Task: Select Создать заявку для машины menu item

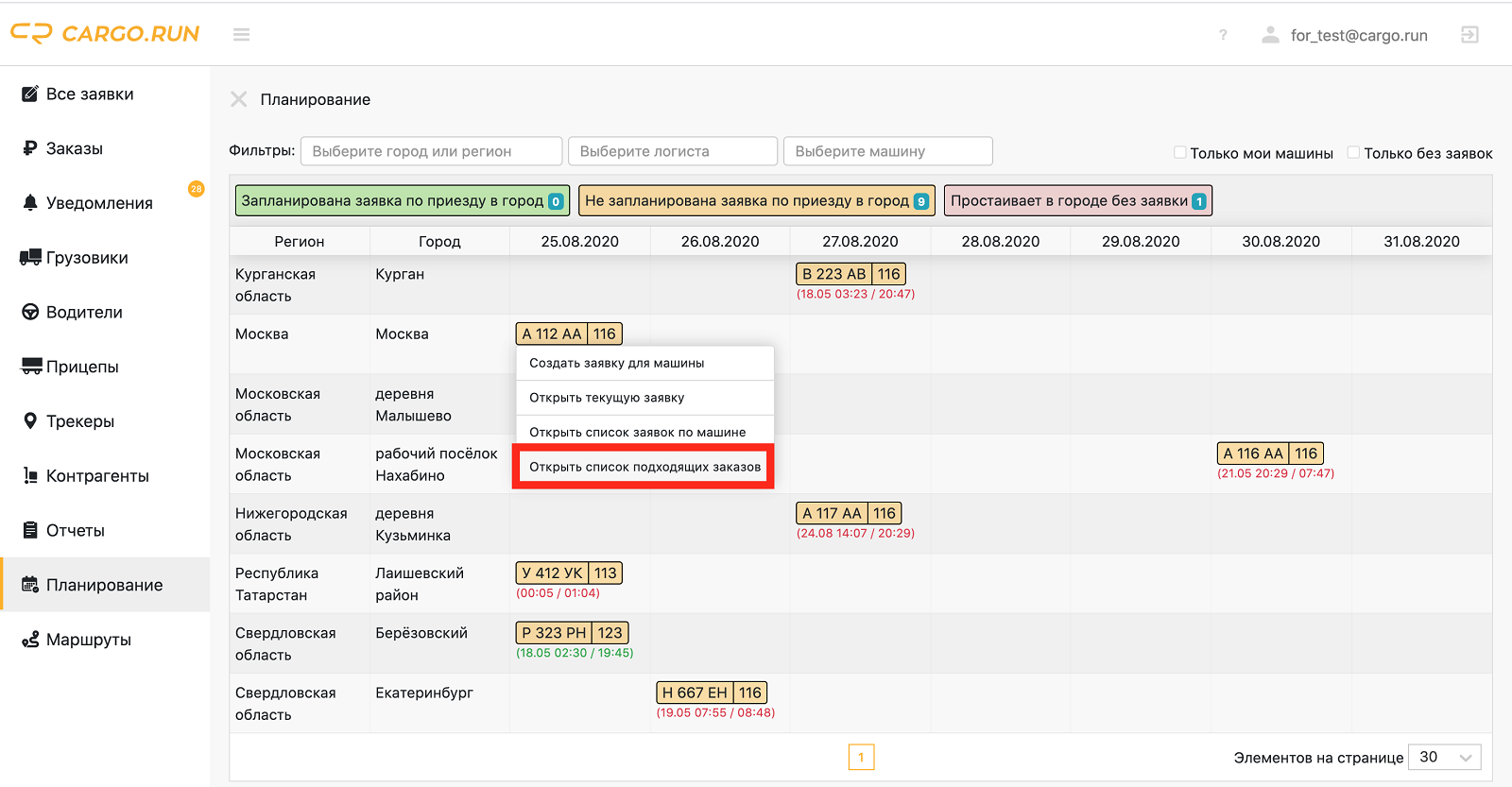Action: (644, 363)
